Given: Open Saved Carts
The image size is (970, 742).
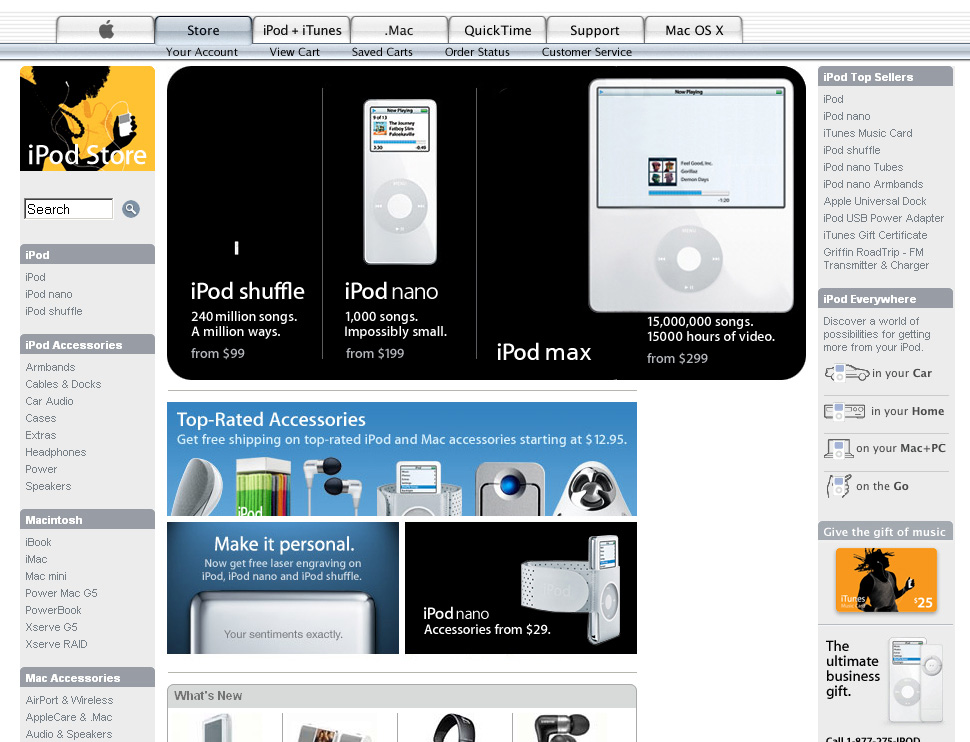Looking at the screenshot, I should (x=382, y=52).
